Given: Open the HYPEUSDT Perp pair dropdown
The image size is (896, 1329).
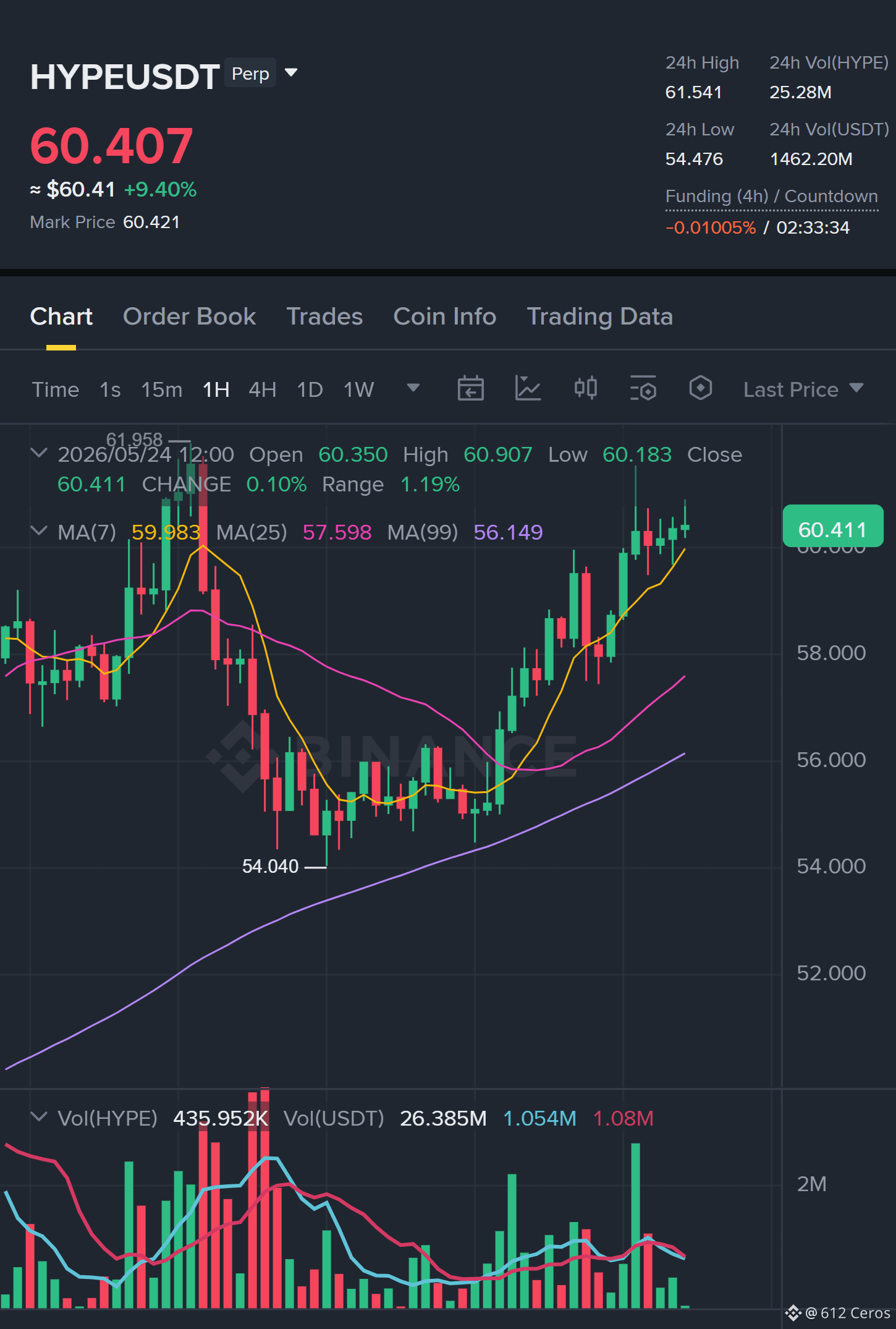Looking at the screenshot, I should [x=291, y=74].
